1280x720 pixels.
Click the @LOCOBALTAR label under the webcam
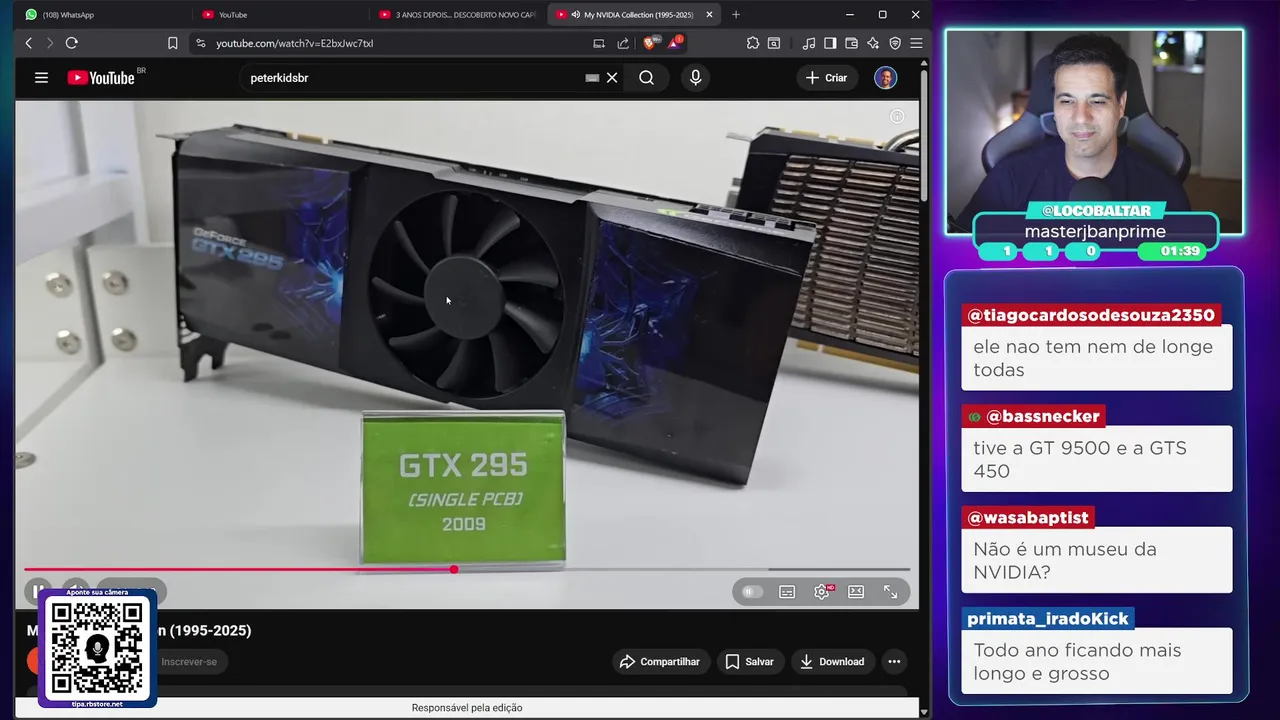(x=1095, y=210)
